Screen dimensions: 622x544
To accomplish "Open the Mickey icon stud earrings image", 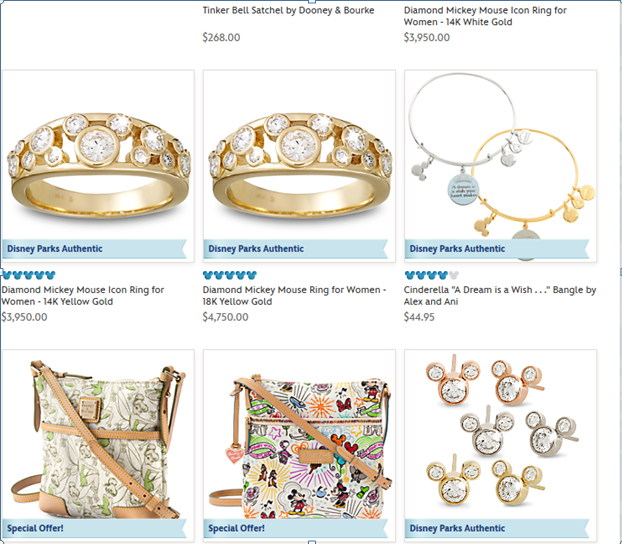I will coord(500,445).
